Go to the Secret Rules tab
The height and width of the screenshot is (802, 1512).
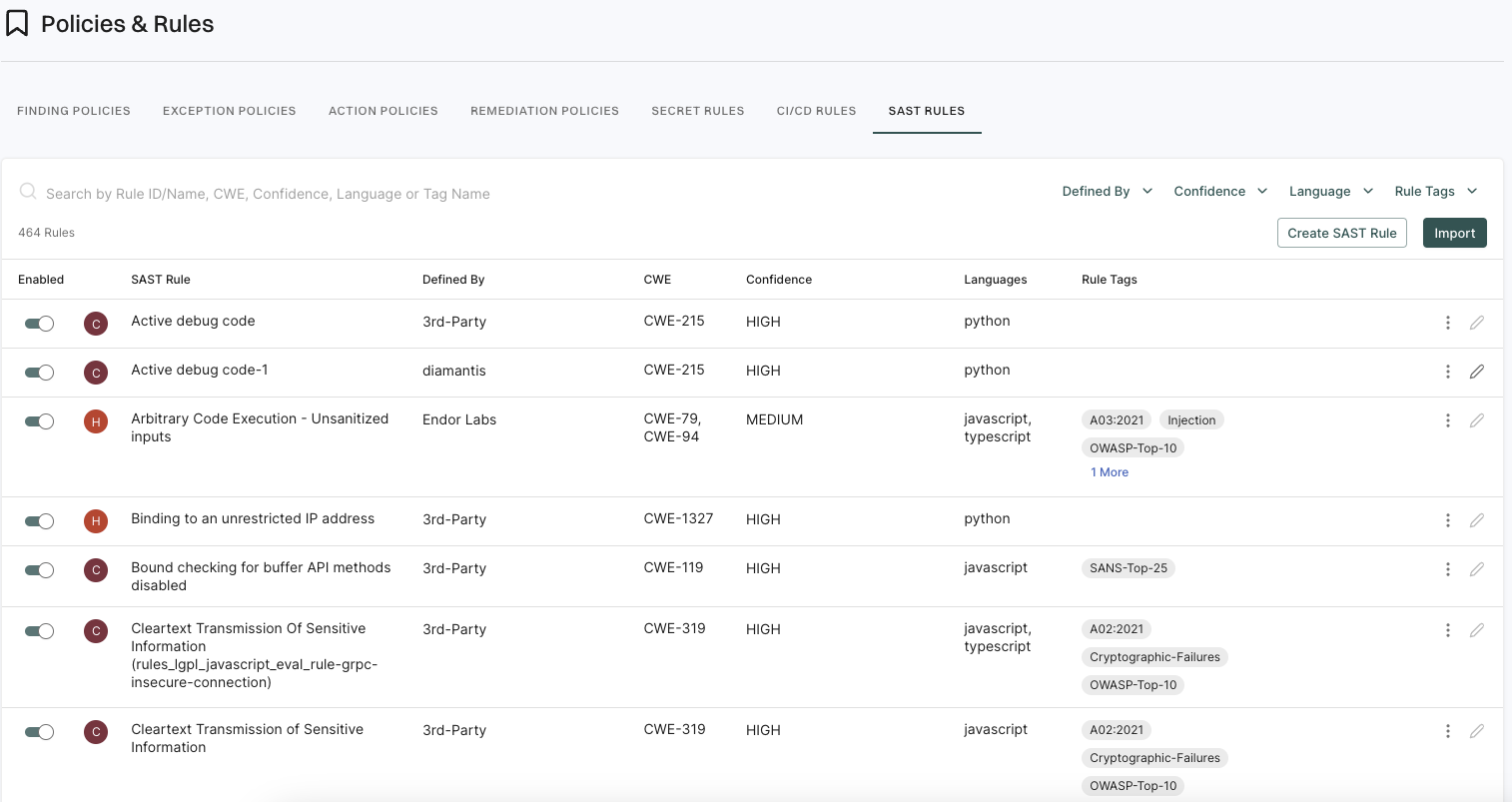pyautogui.click(x=697, y=111)
